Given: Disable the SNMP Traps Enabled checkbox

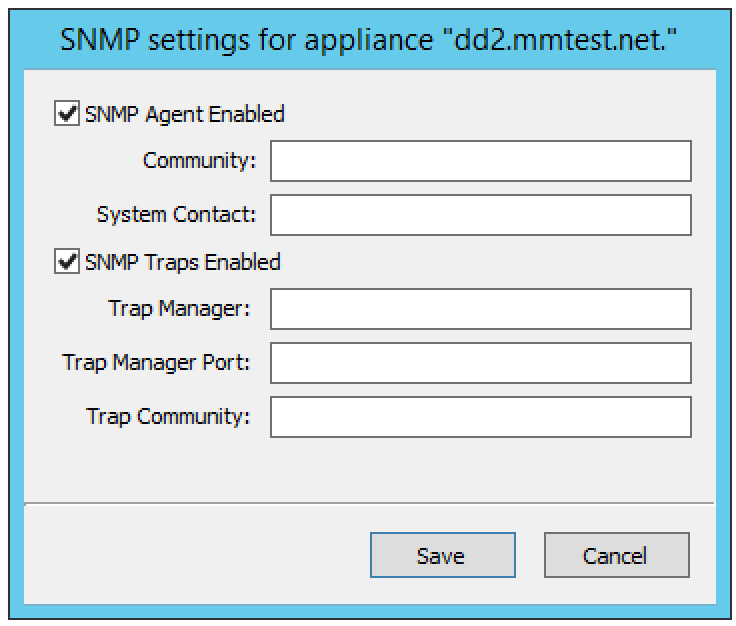Looking at the screenshot, I should [67, 262].
